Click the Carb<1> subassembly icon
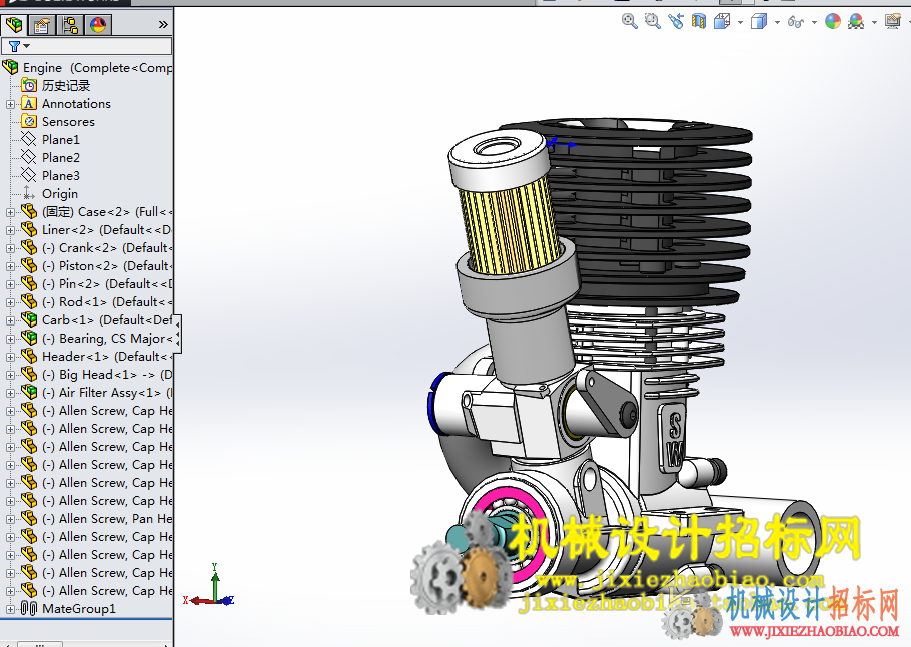The height and width of the screenshot is (647, 911). click(x=29, y=319)
